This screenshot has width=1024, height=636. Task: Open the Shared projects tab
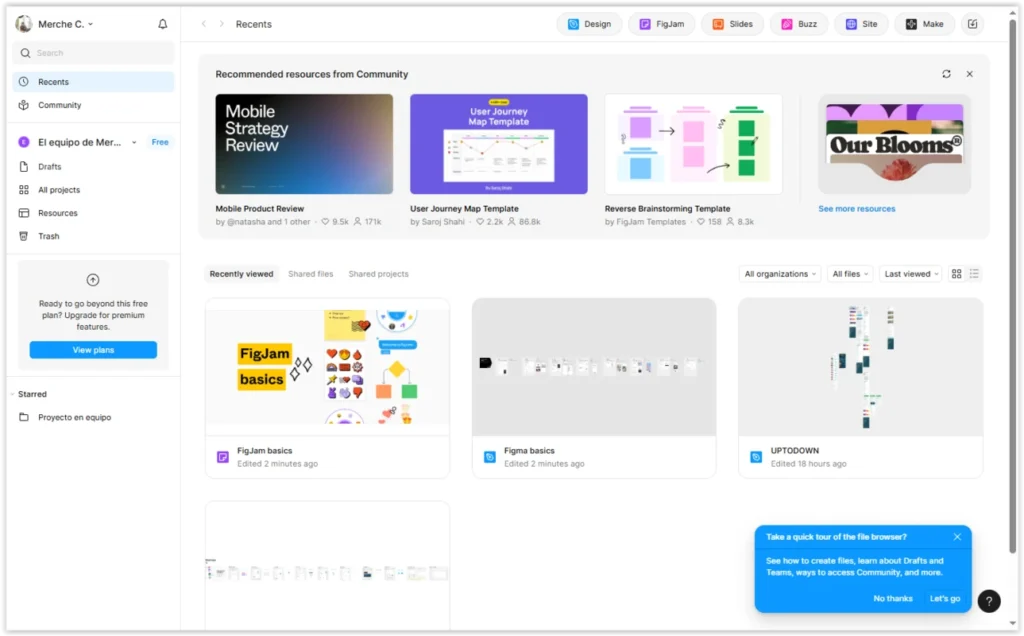pyautogui.click(x=378, y=273)
